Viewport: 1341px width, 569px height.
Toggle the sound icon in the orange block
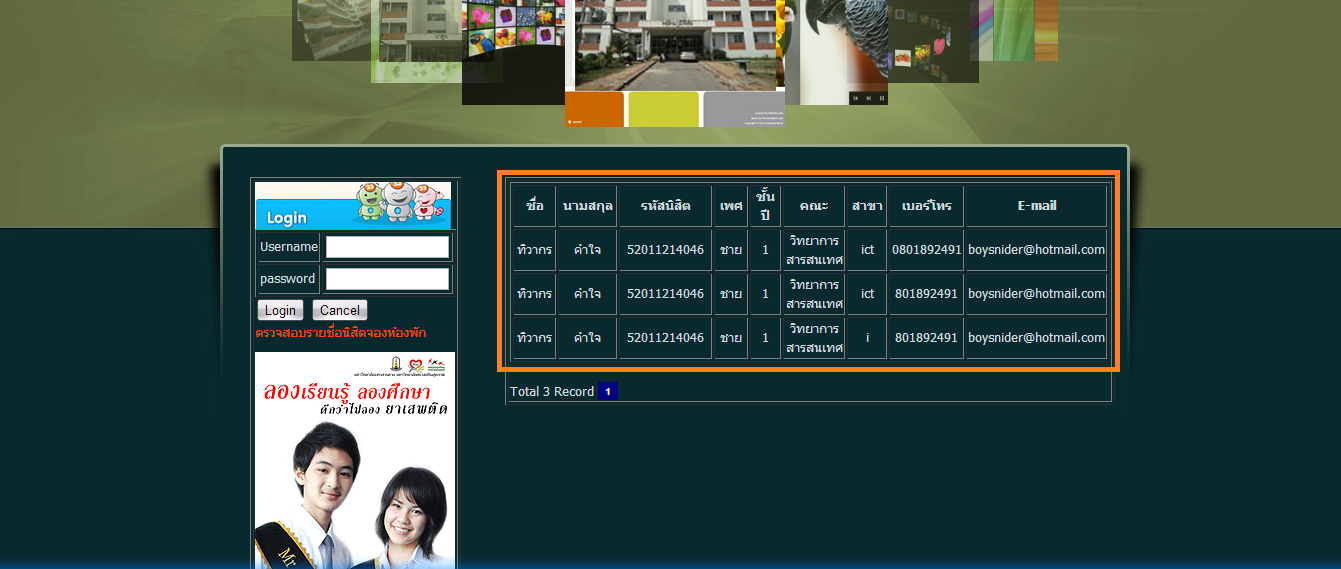[570, 121]
